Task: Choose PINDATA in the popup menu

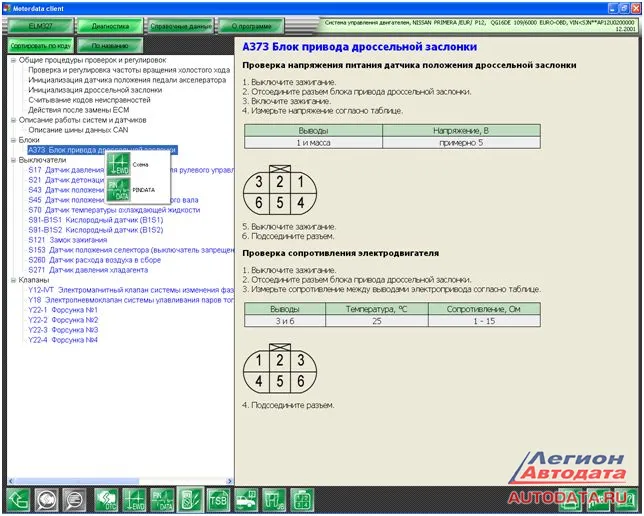Action: [144, 190]
